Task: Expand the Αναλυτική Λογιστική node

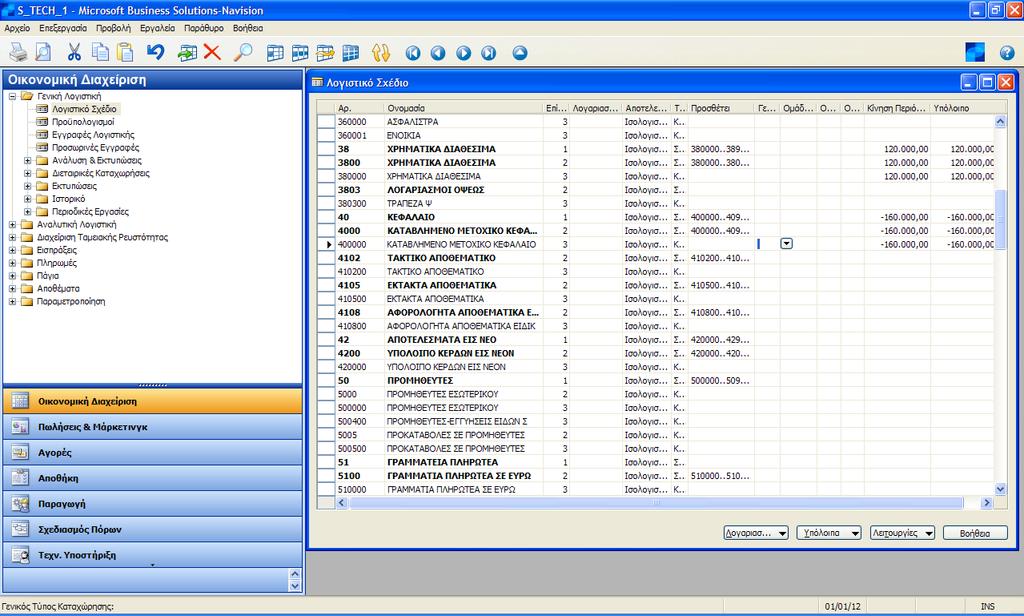Action: coord(12,224)
